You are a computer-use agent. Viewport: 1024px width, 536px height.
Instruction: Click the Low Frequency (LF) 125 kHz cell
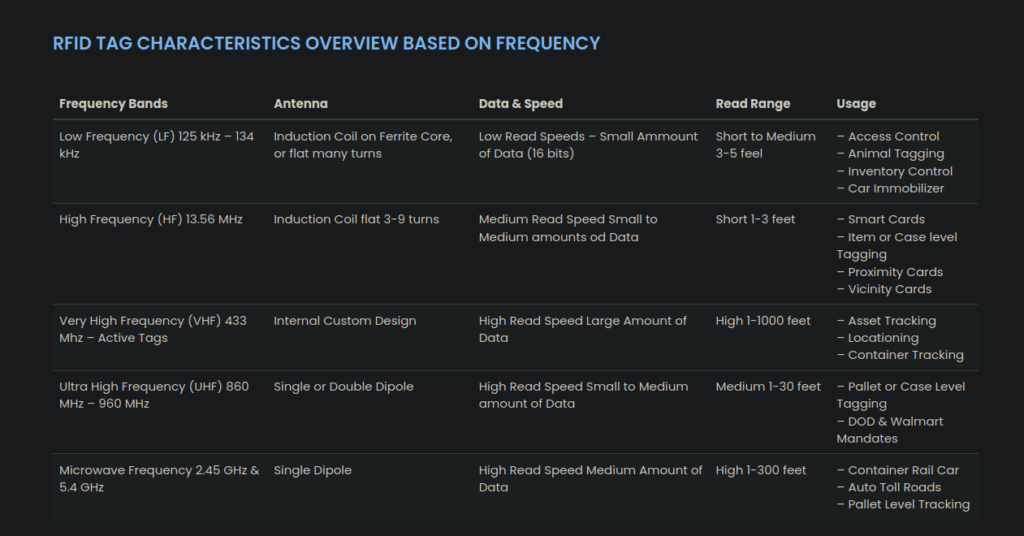157,145
